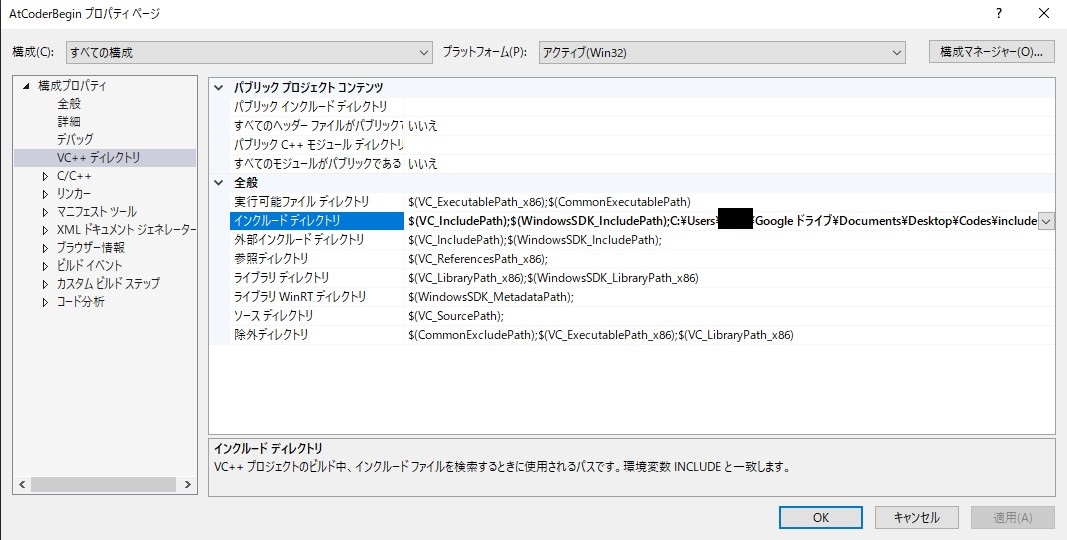This screenshot has height=540, width=1067.
Task: Expand the XML ドキュメント ジェネレーター node
Action: pyautogui.click(x=46, y=230)
